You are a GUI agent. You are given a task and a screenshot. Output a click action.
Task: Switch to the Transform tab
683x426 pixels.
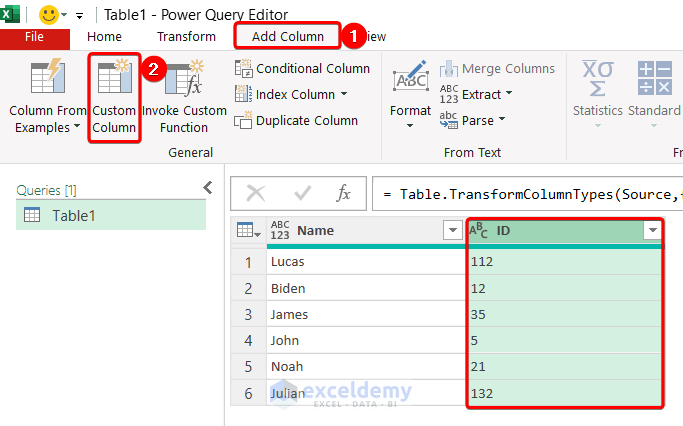point(186,37)
